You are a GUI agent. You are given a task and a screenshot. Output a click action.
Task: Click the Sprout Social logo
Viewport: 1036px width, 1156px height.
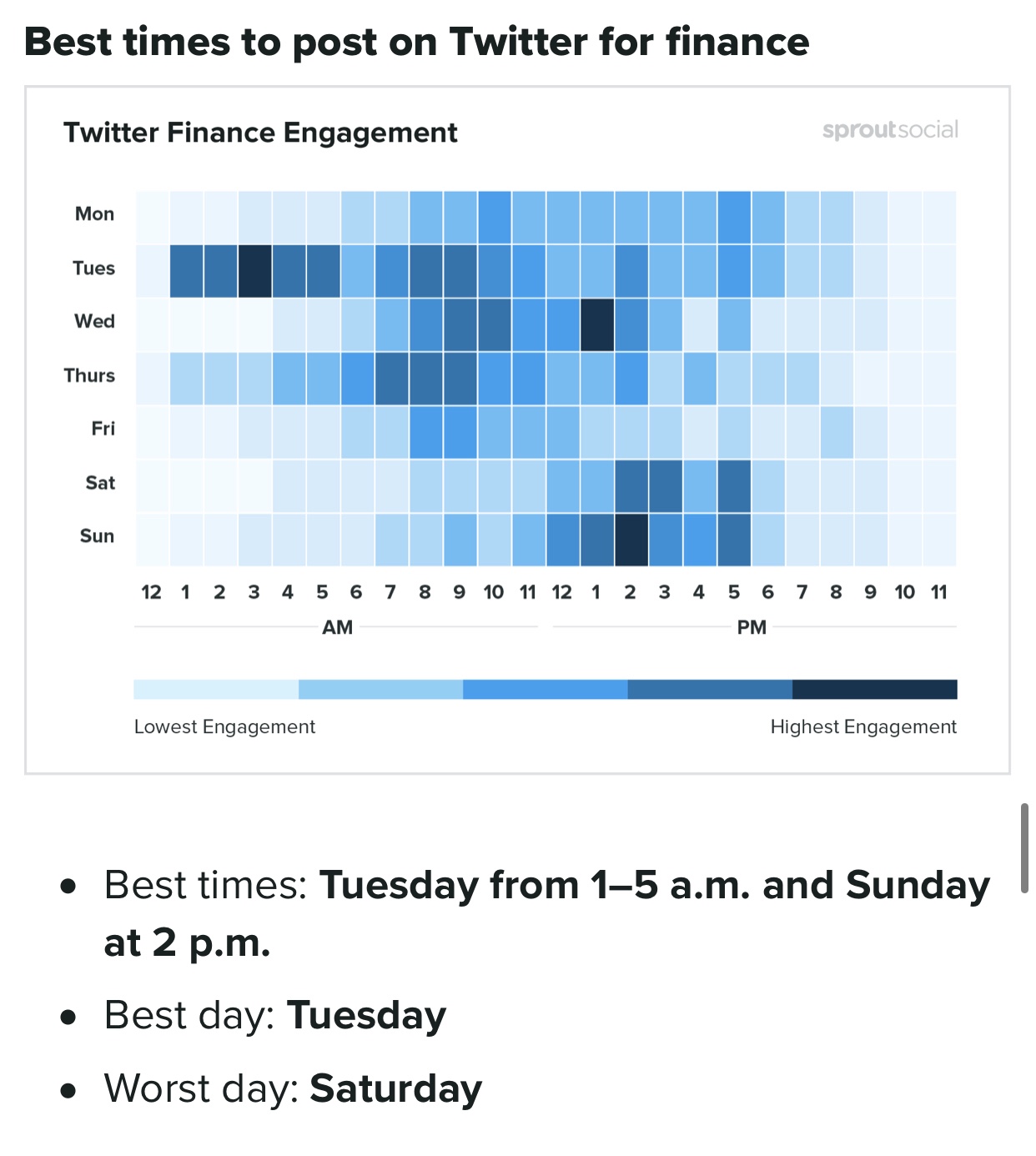889,130
